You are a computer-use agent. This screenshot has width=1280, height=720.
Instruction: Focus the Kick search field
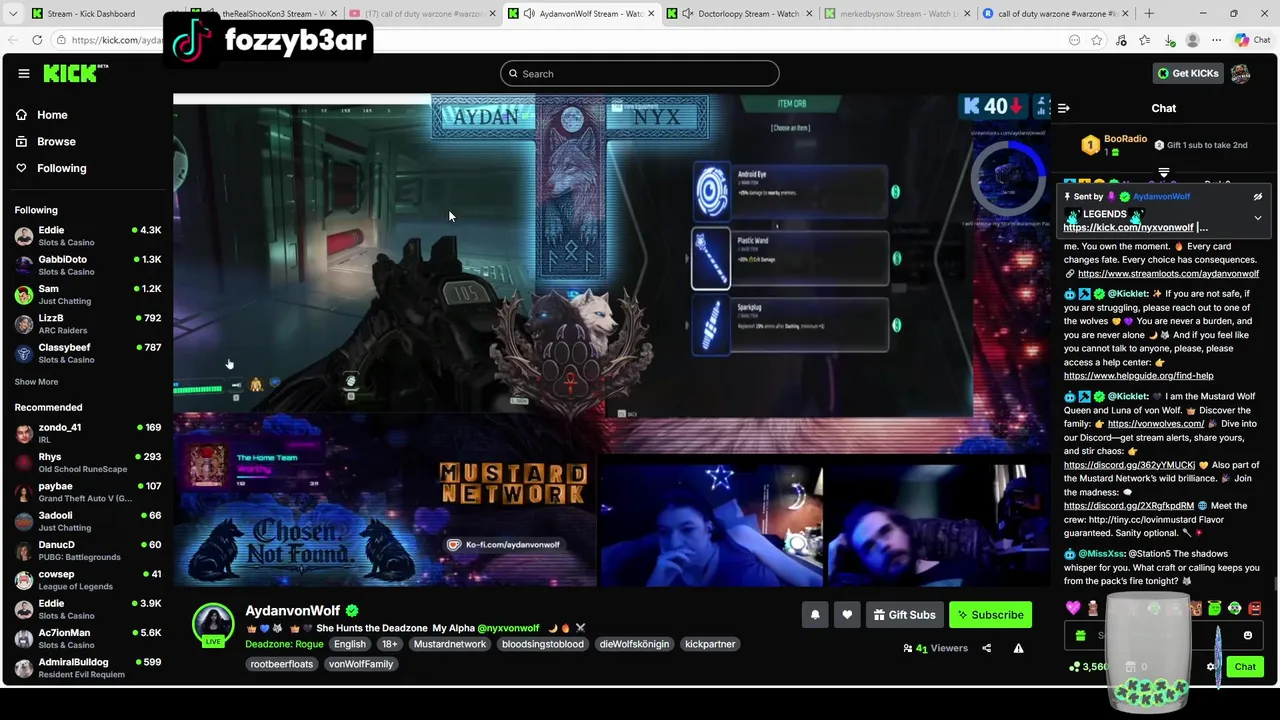pos(640,73)
